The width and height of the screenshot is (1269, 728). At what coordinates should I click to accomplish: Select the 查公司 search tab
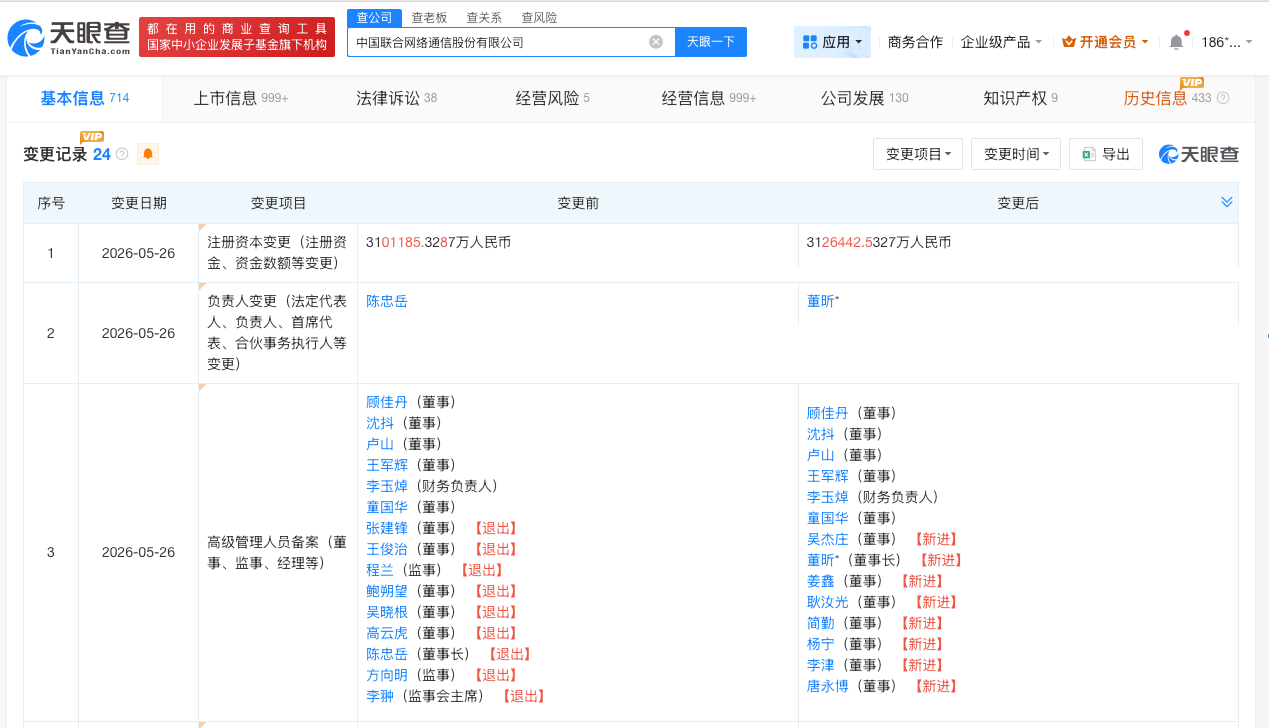click(375, 18)
